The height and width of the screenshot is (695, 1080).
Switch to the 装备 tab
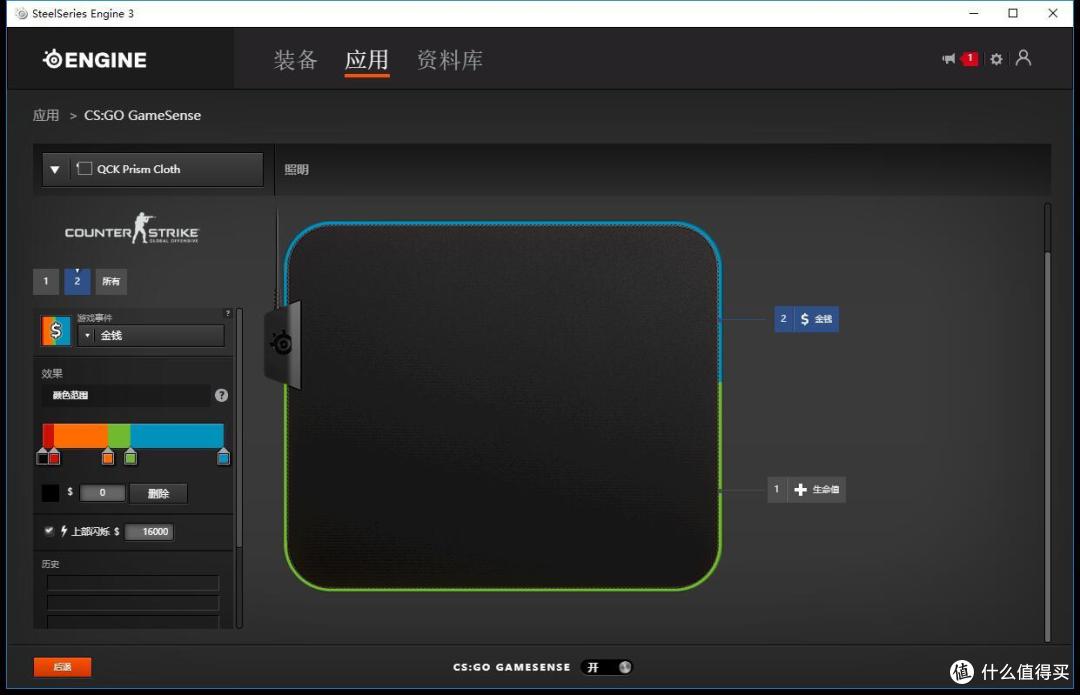coord(295,60)
